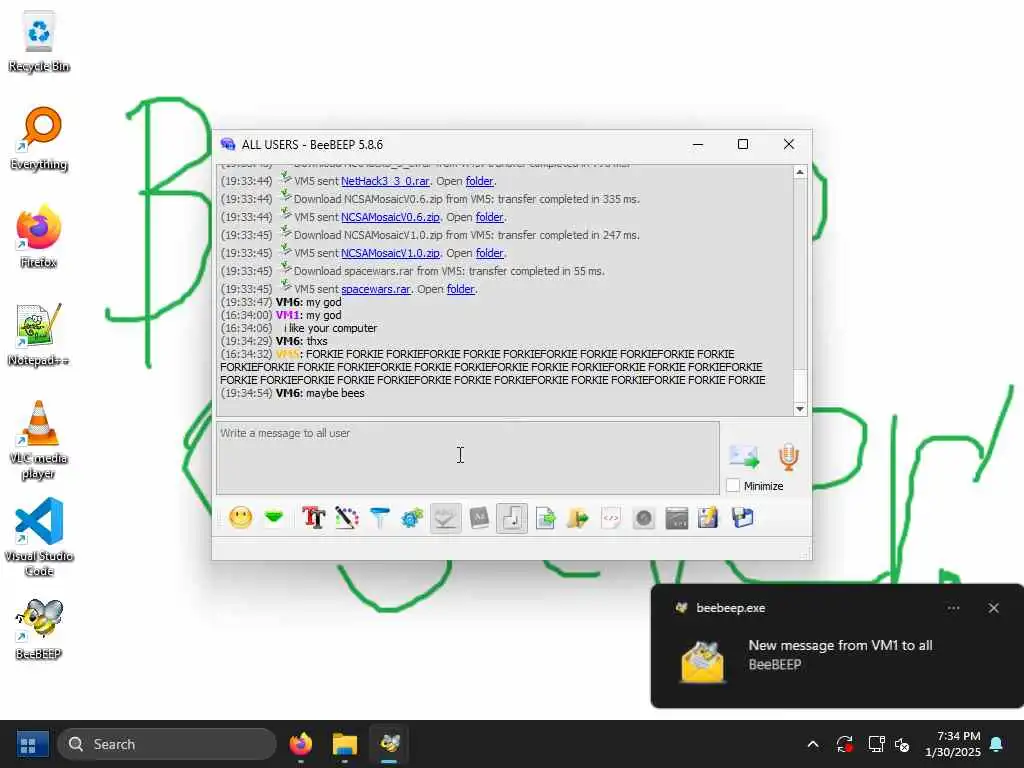Select the BeeBEEP desktop shortcut

point(39,628)
